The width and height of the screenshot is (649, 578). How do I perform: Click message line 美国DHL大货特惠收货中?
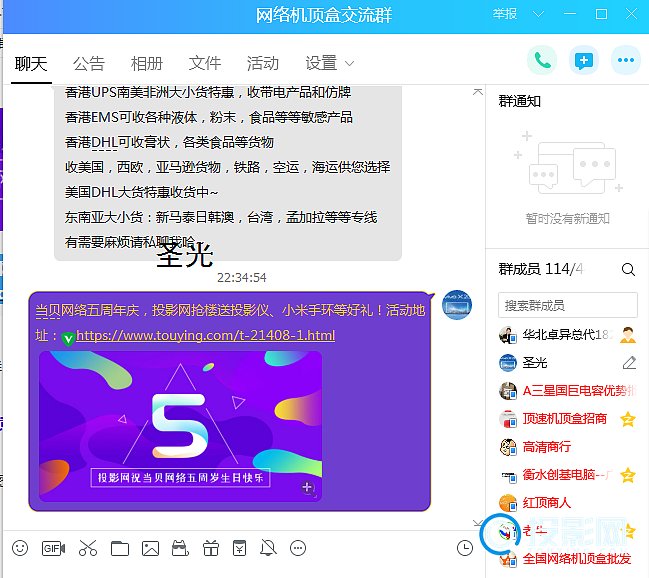click(141, 192)
